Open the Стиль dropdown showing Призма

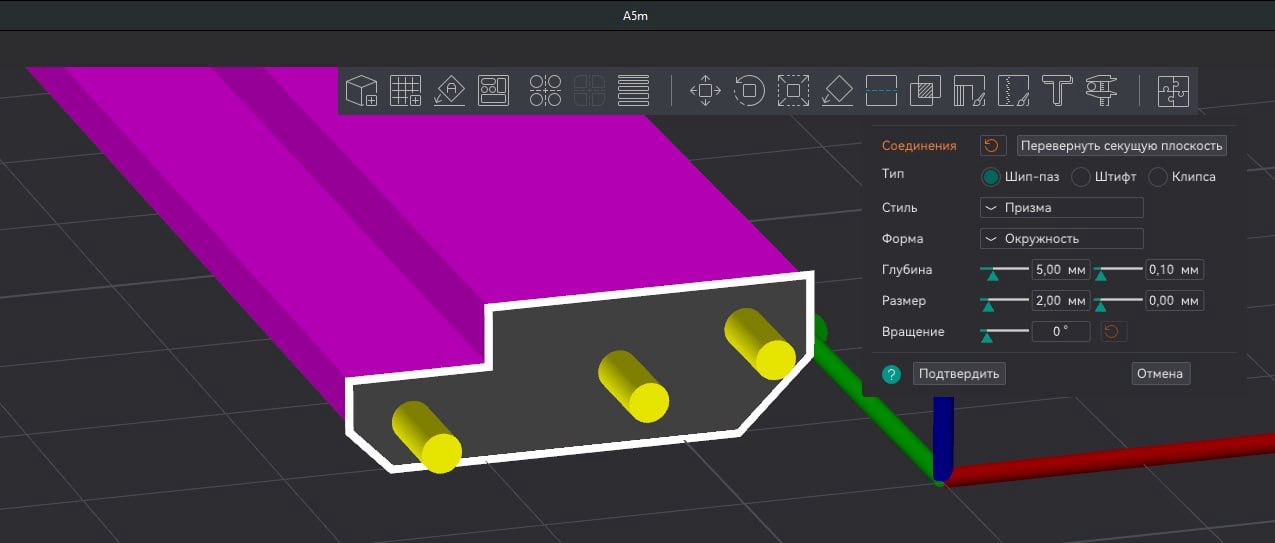(x=1061, y=208)
